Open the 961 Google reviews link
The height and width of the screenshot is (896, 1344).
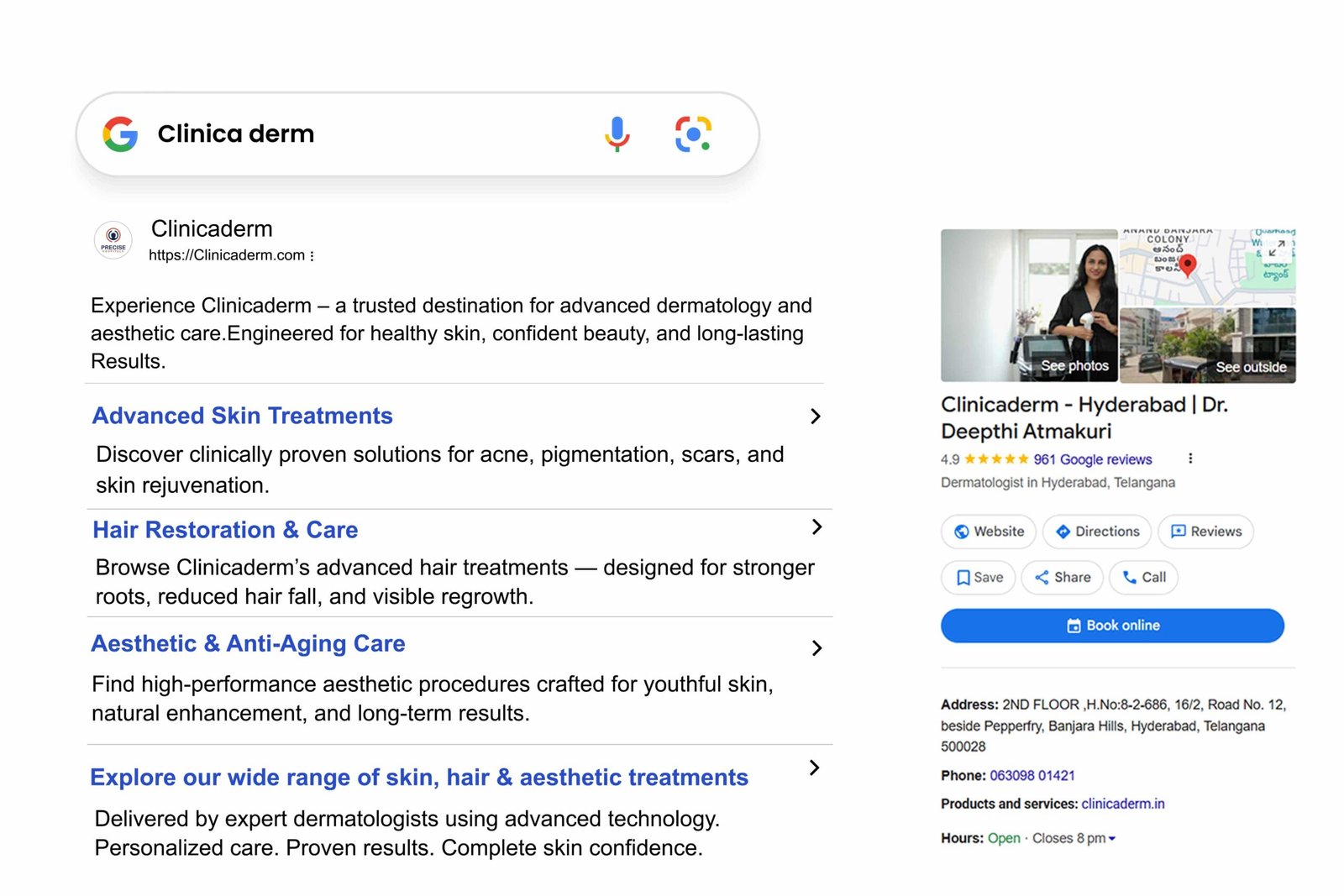tap(1092, 459)
